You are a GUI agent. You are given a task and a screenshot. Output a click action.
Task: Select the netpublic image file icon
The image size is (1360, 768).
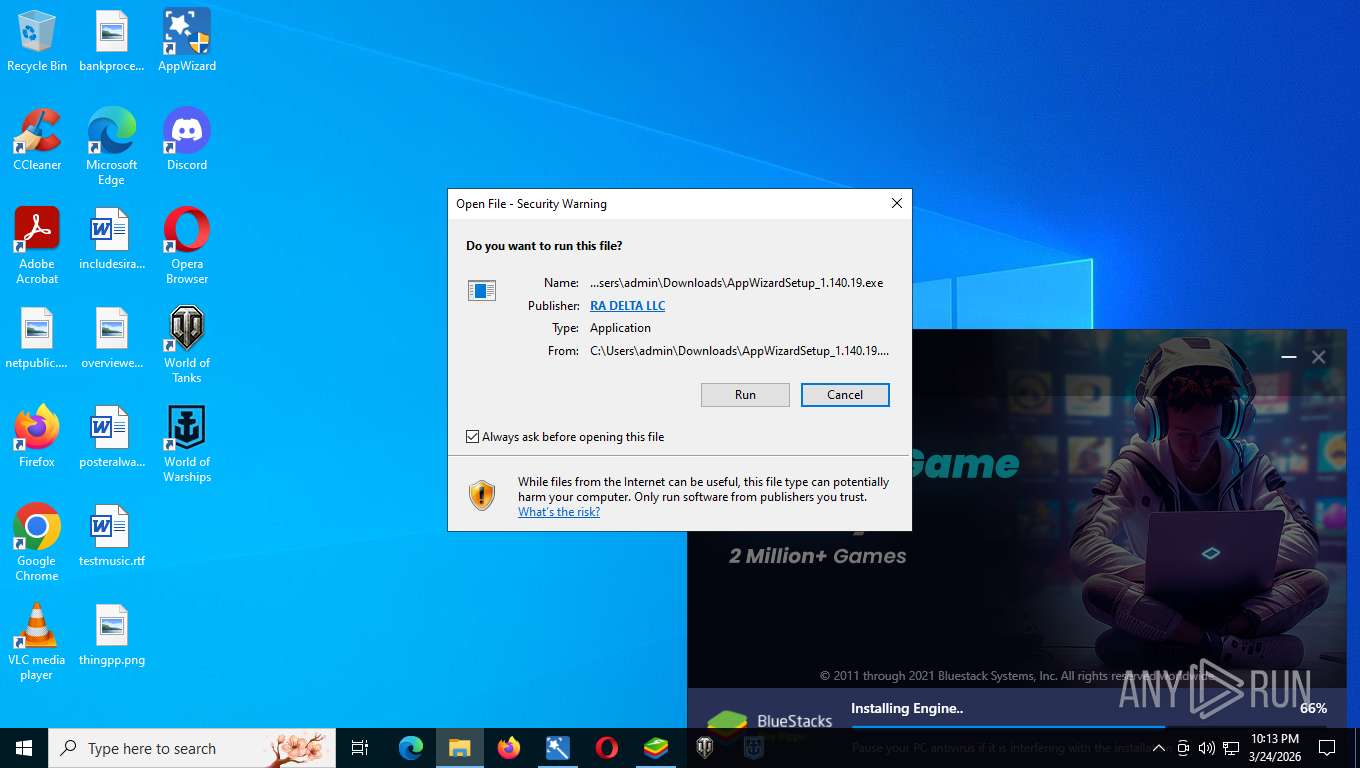tap(37, 338)
